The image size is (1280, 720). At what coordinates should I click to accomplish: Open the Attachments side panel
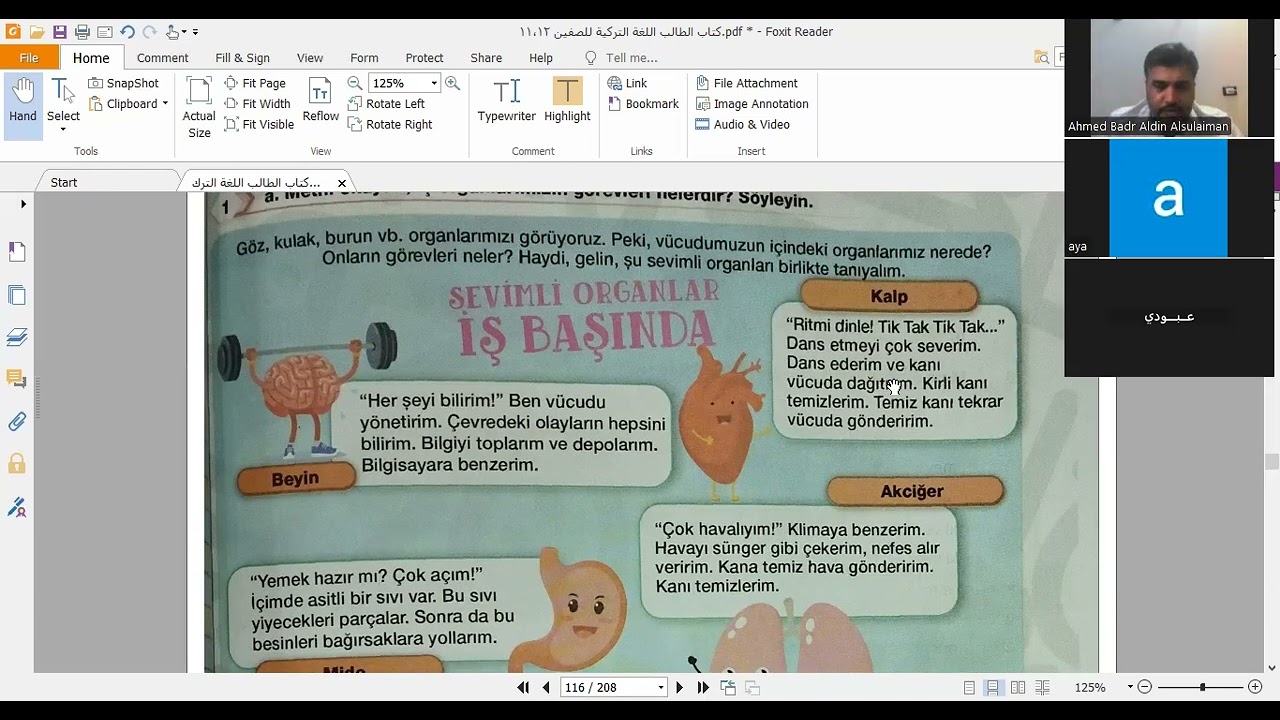[x=17, y=421]
